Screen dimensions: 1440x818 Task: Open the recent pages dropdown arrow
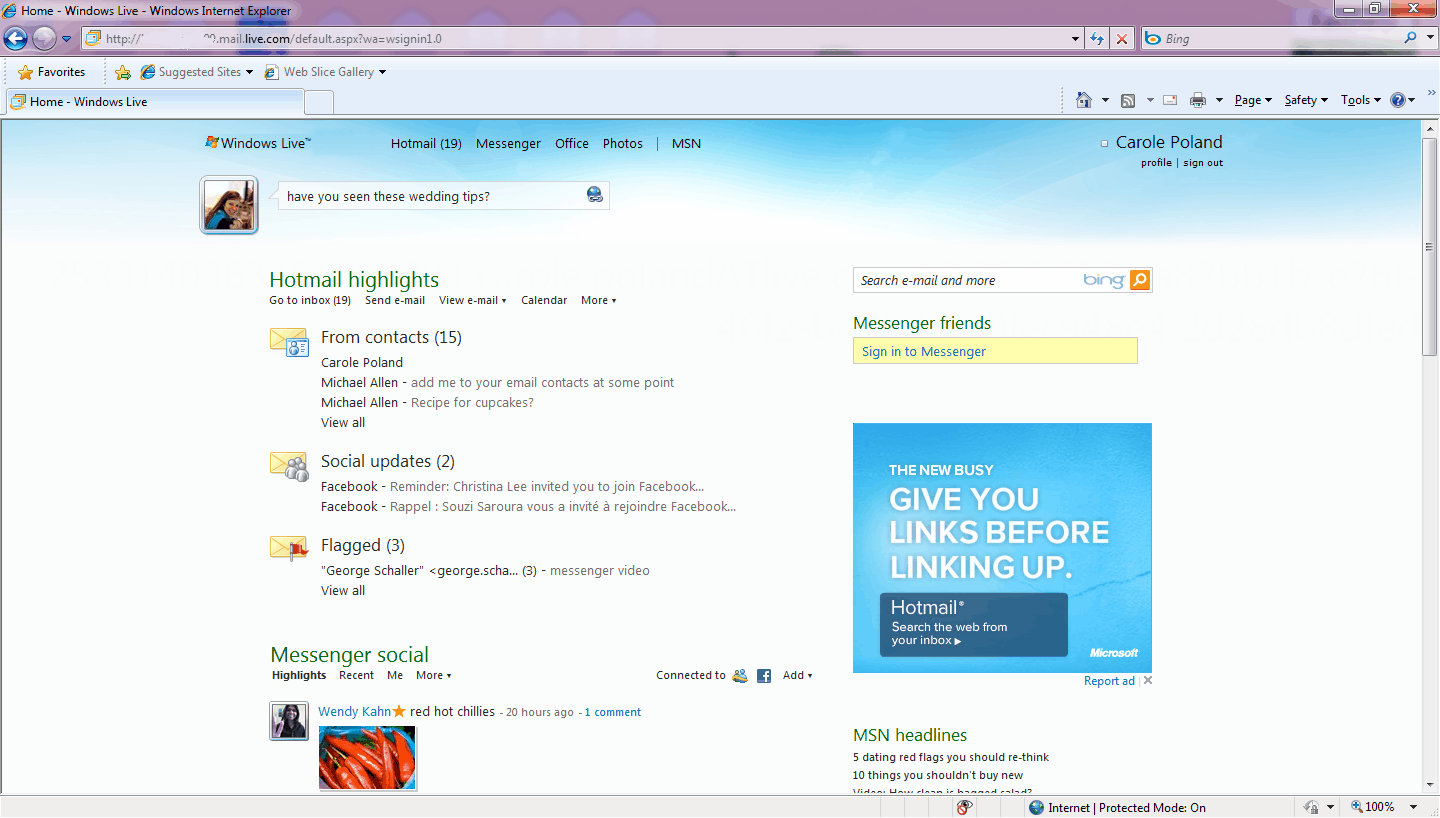66,39
